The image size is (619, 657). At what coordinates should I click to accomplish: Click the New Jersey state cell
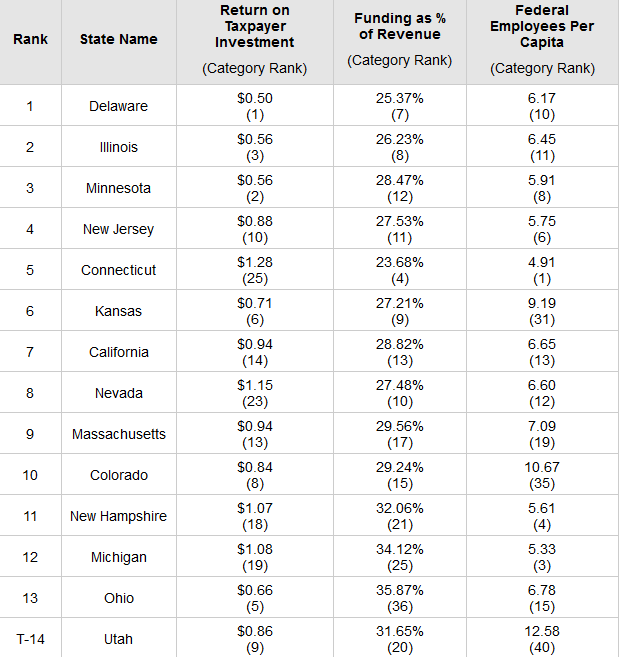pyautogui.click(x=118, y=229)
